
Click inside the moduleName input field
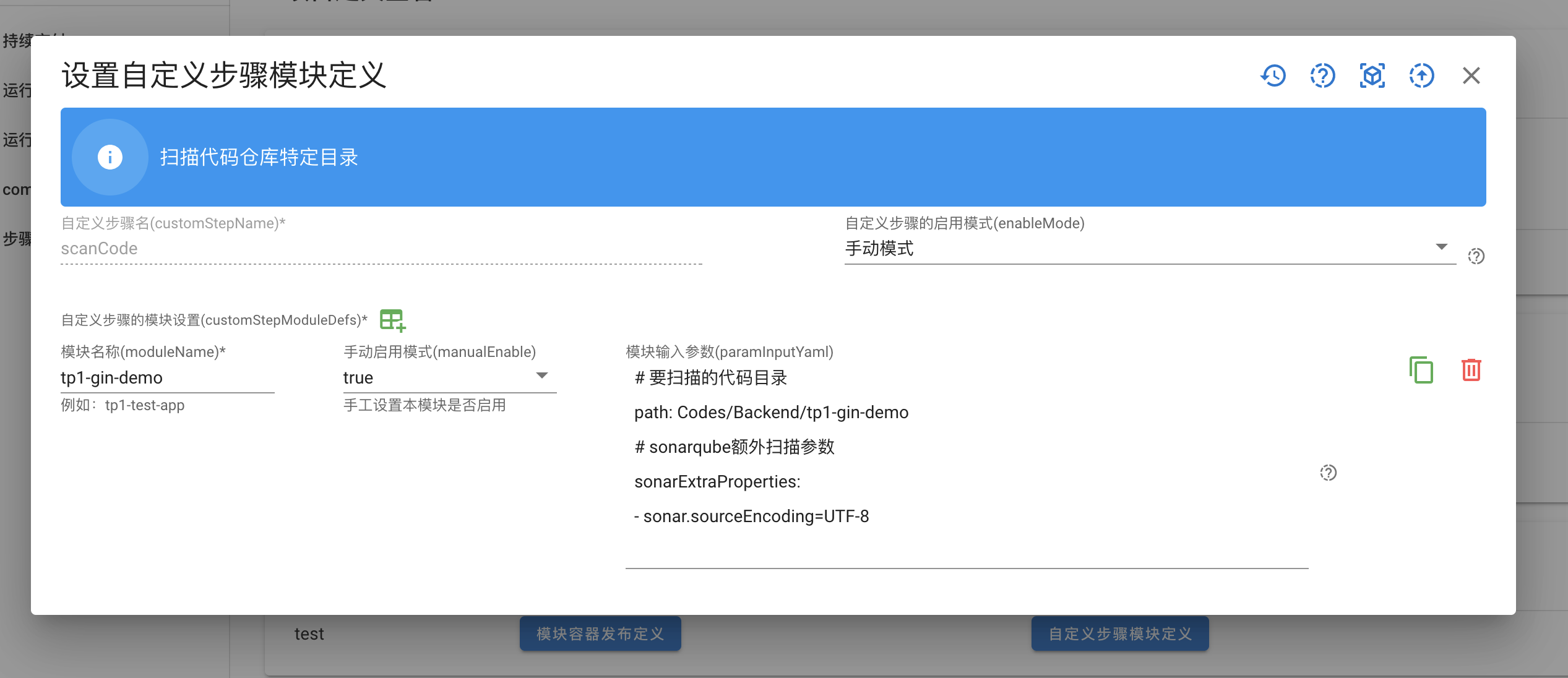point(167,377)
